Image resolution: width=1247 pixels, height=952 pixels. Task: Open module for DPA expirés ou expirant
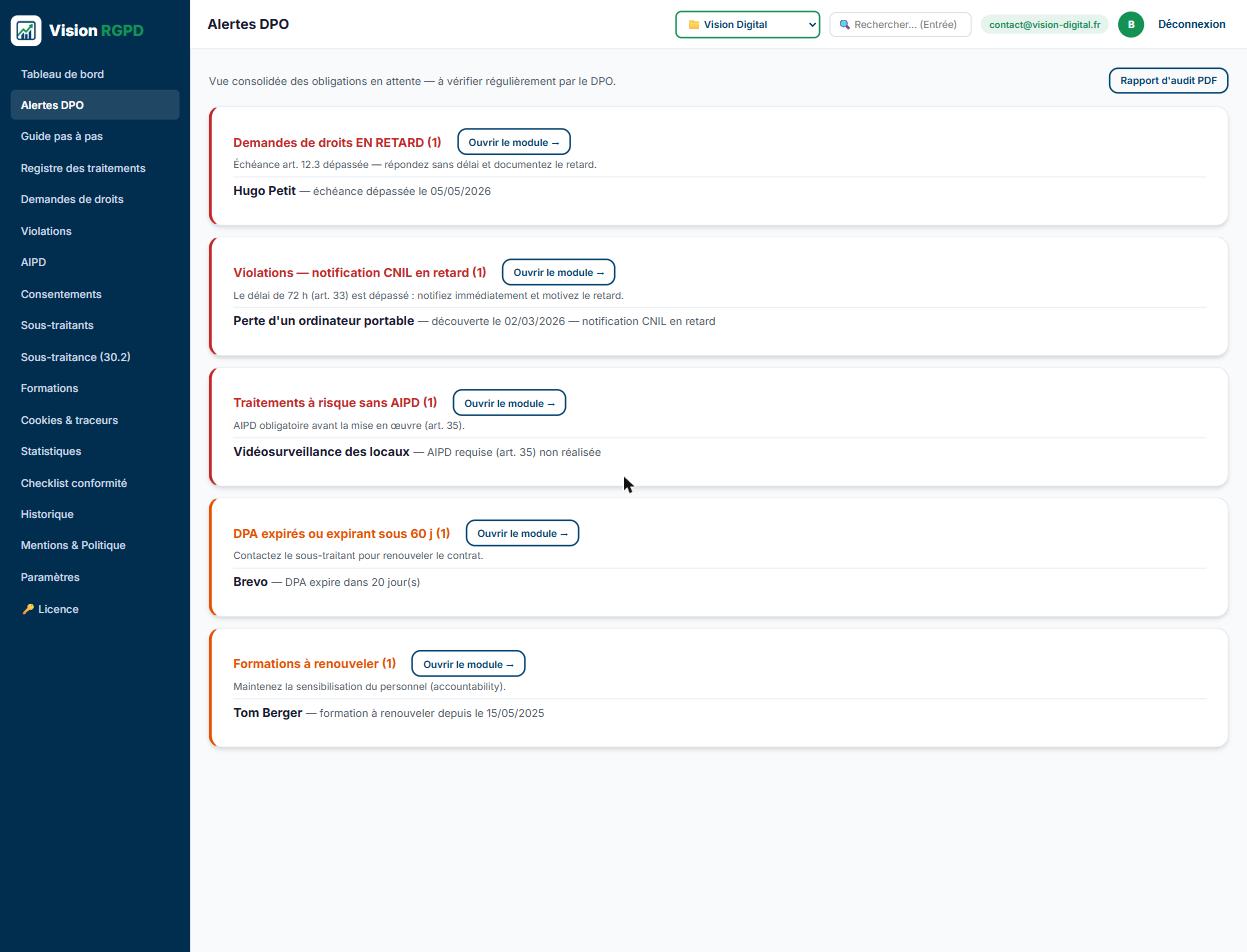point(522,533)
